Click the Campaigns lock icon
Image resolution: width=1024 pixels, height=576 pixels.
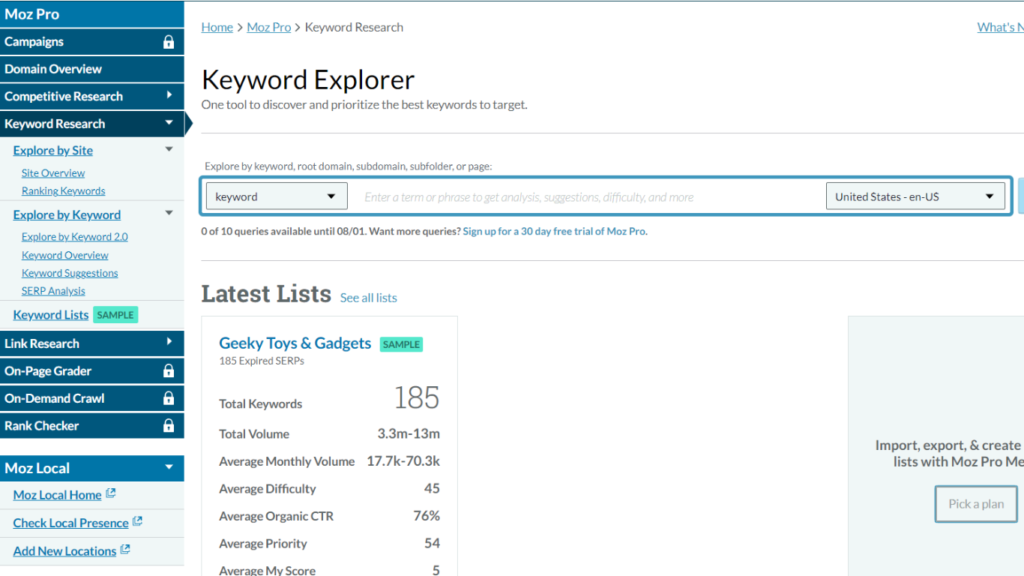(x=168, y=42)
